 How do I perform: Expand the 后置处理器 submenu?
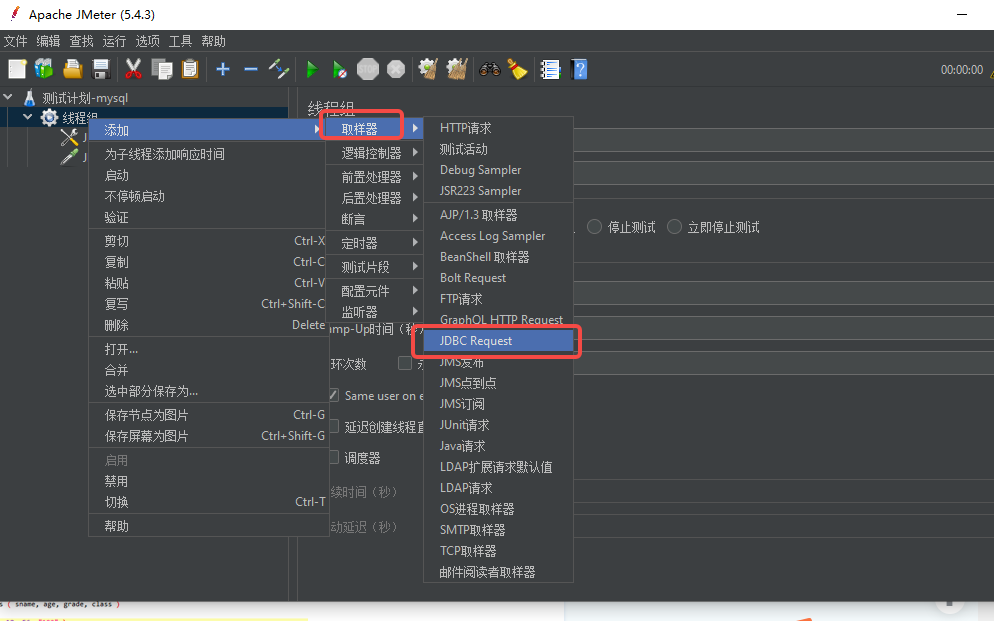pos(374,198)
